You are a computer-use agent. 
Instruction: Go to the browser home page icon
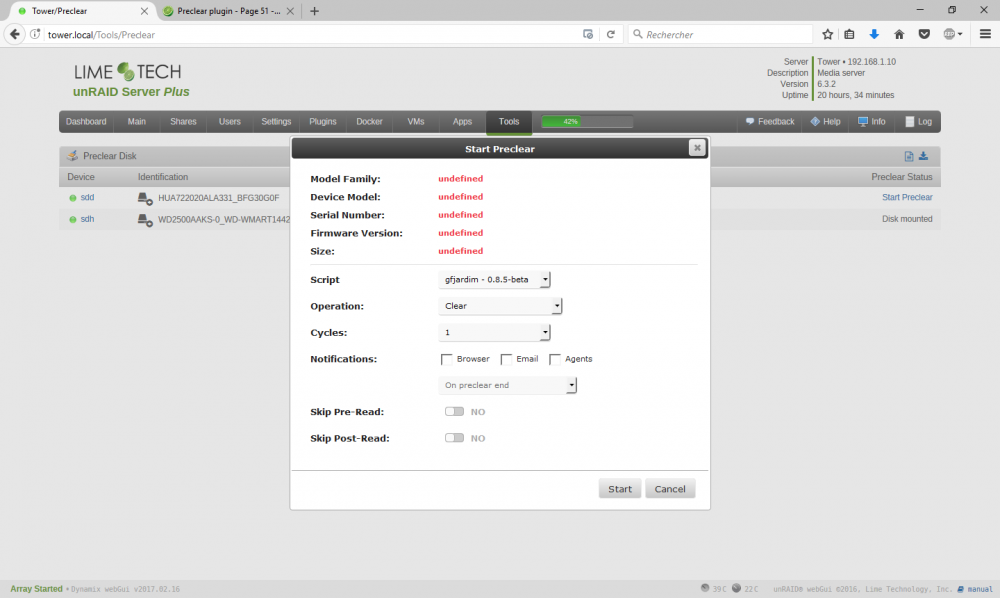pyautogui.click(x=899, y=34)
